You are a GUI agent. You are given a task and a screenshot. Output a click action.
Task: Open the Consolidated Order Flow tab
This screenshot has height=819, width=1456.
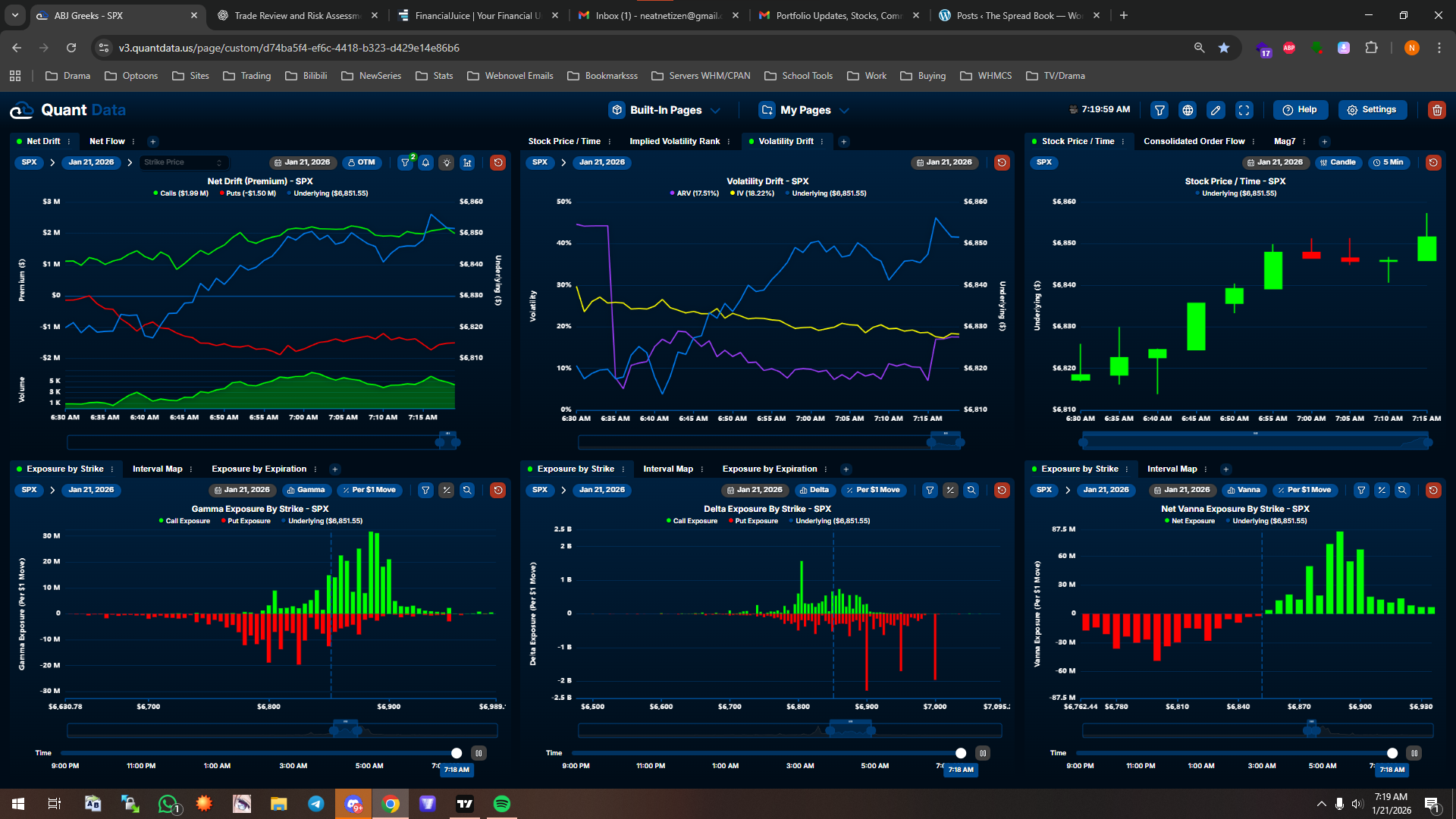(x=1194, y=141)
